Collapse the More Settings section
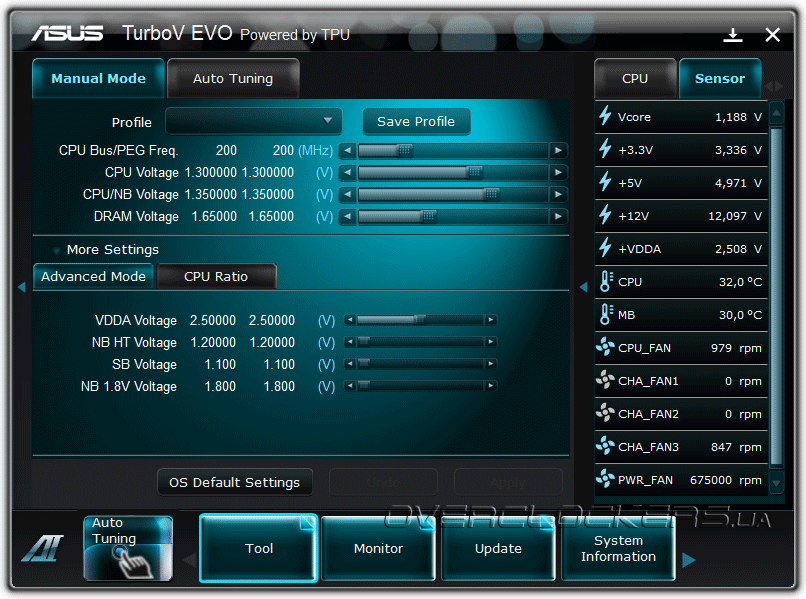Image resolution: width=806 pixels, height=599 pixels. (x=57, y=250)
